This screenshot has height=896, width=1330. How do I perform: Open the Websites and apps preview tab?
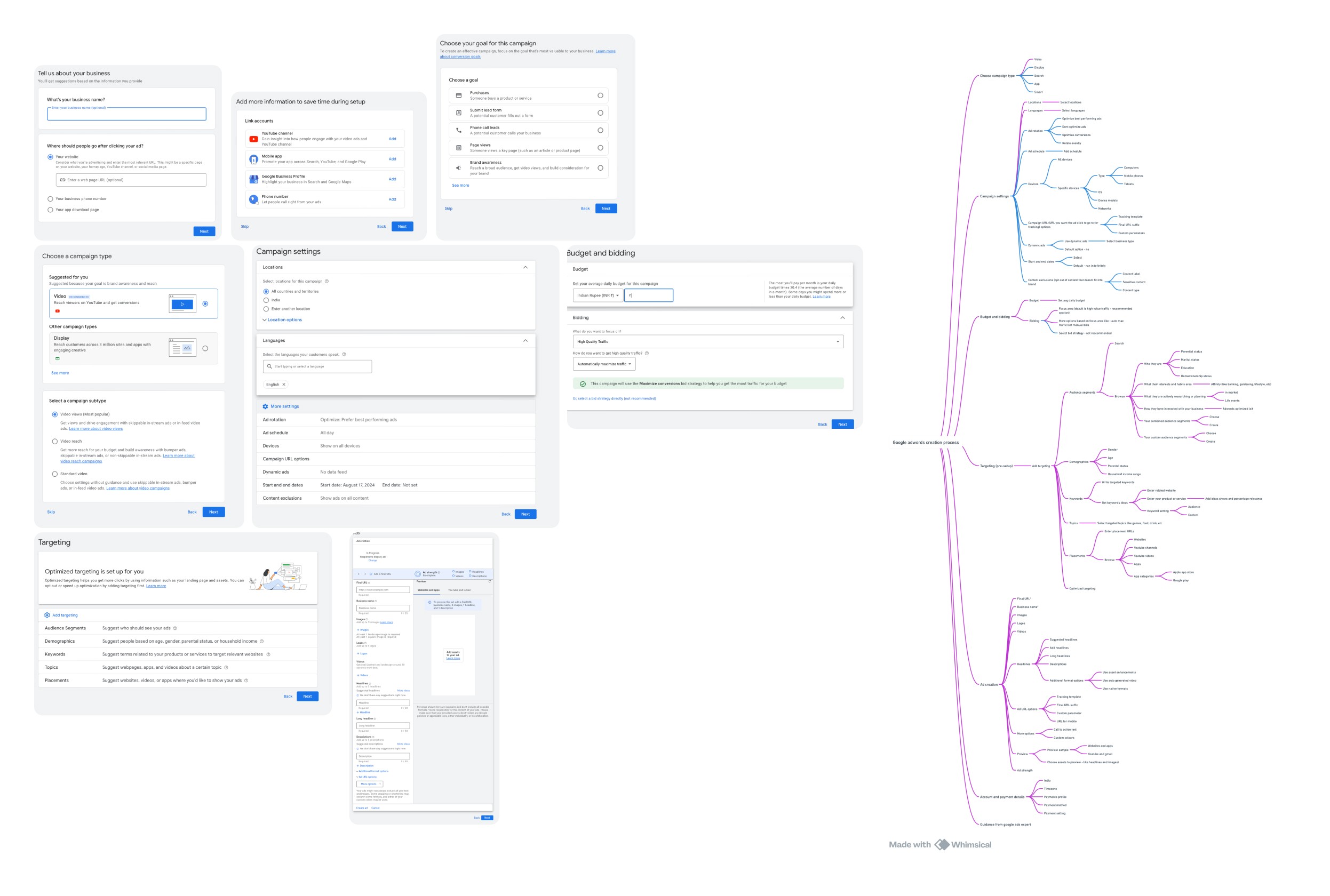(x=428, y=590)
